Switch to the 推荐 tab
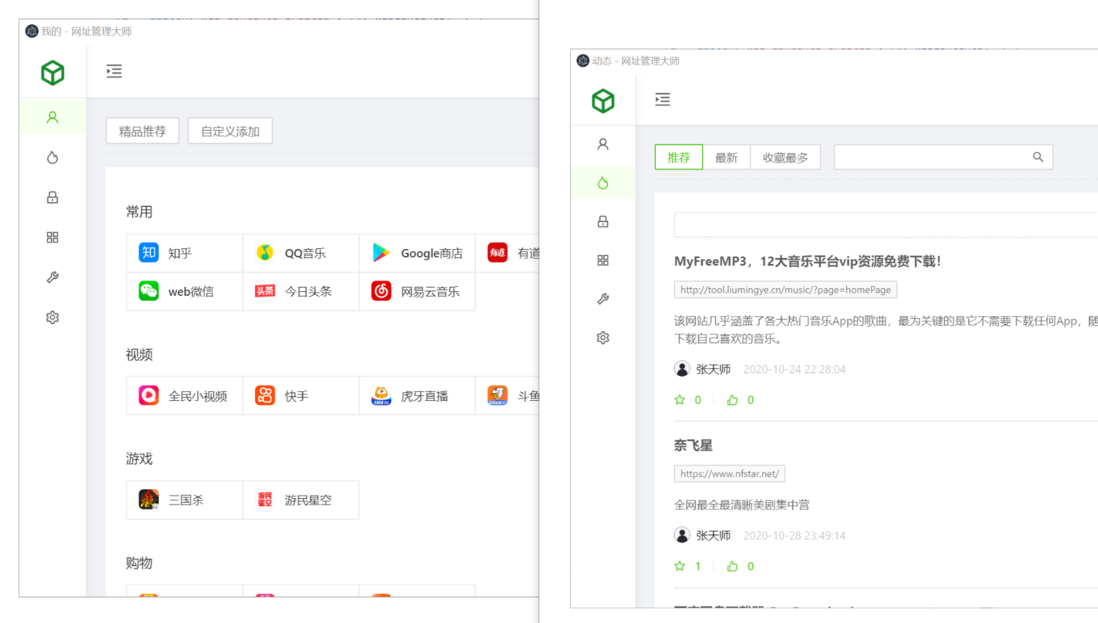 click(679, 158)
